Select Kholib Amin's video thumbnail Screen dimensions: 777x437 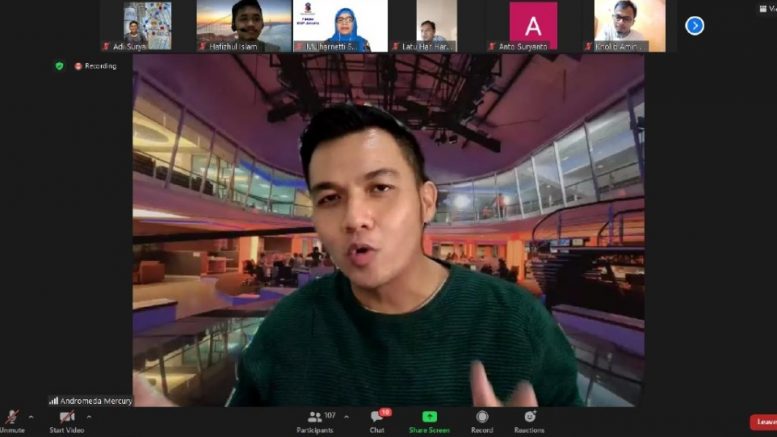[629, 26]
